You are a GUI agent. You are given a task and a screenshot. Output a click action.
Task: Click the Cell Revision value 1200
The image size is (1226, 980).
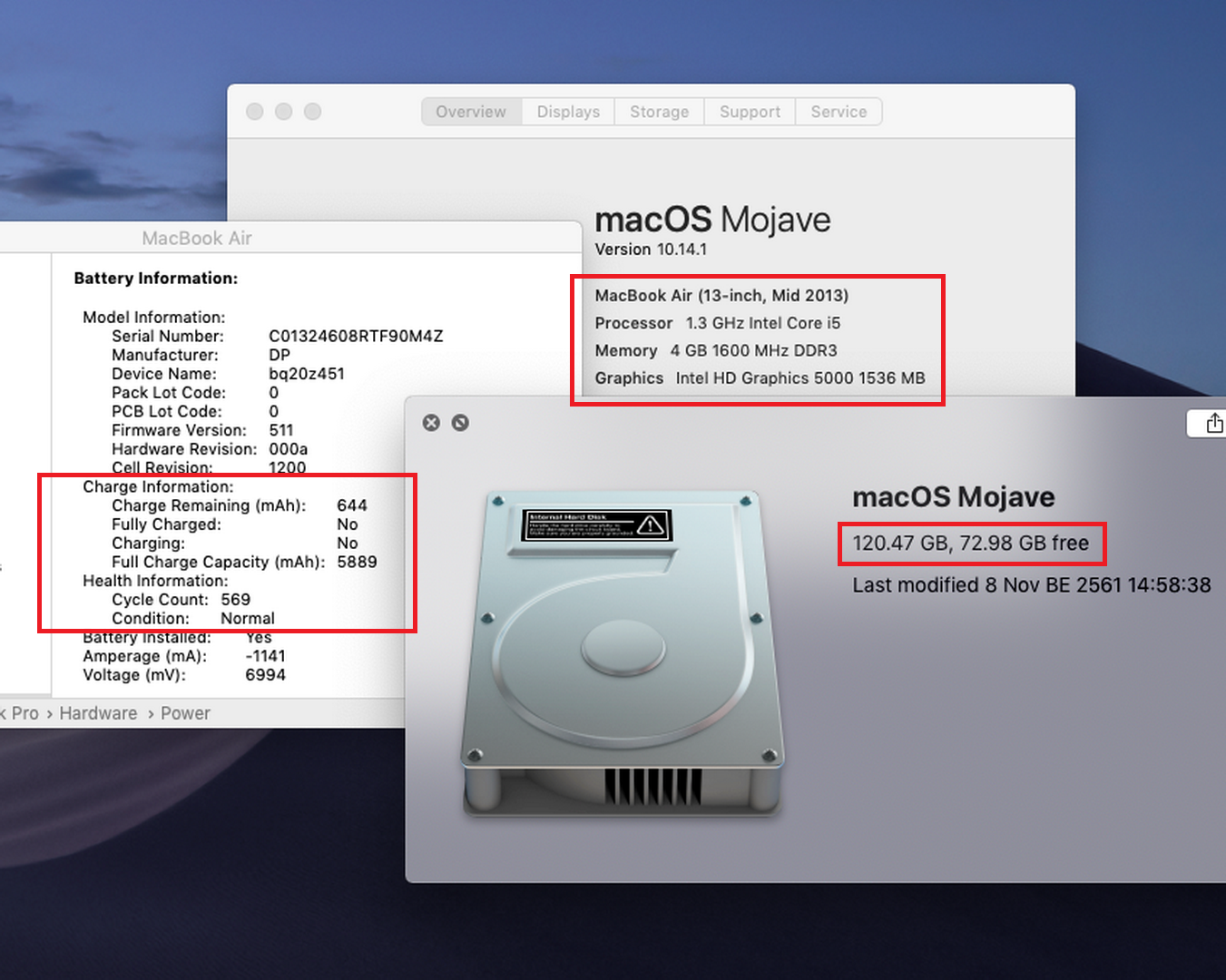pos(288,468)
